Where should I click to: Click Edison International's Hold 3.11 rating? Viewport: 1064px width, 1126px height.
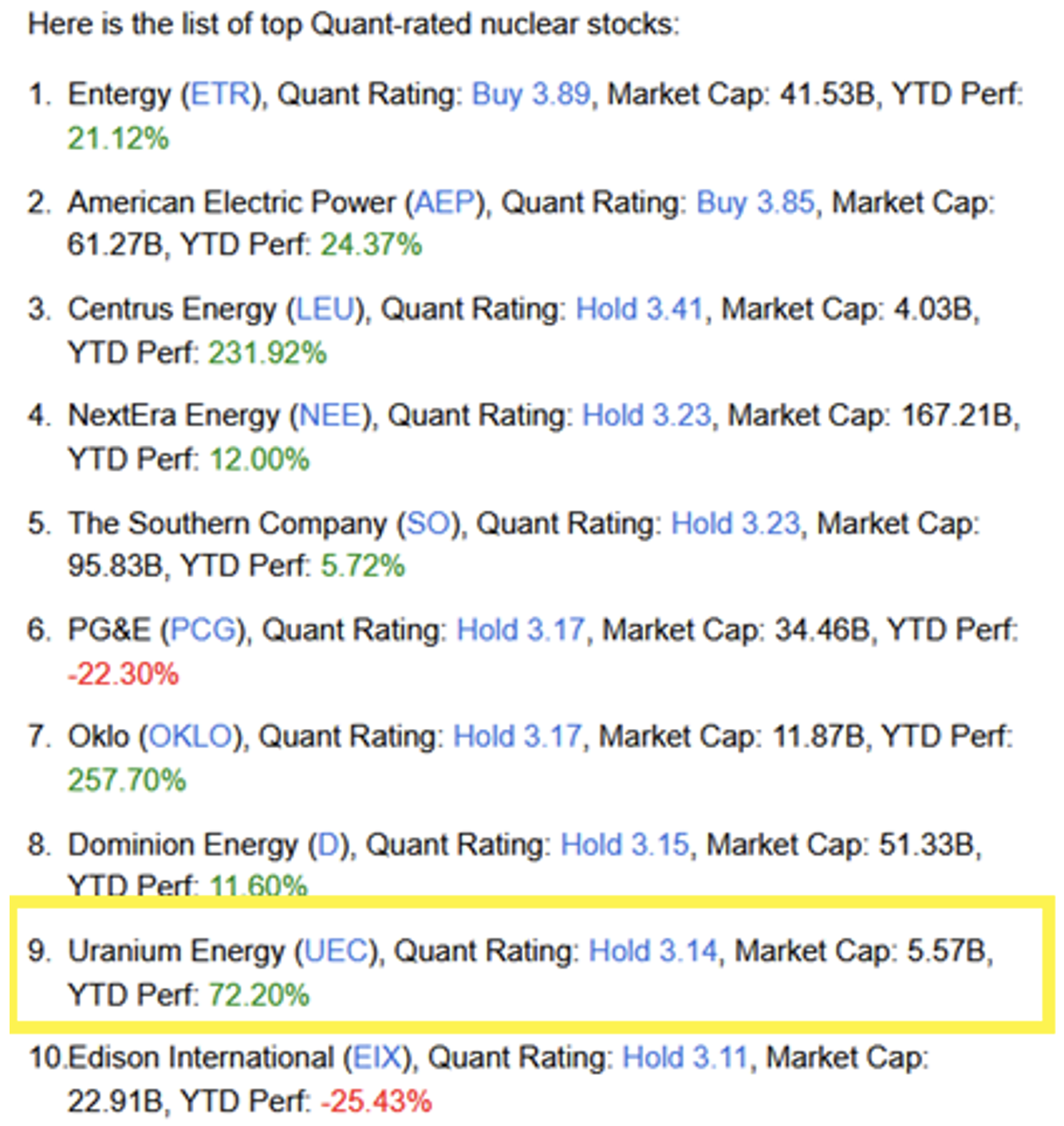tap(685, 1058)
